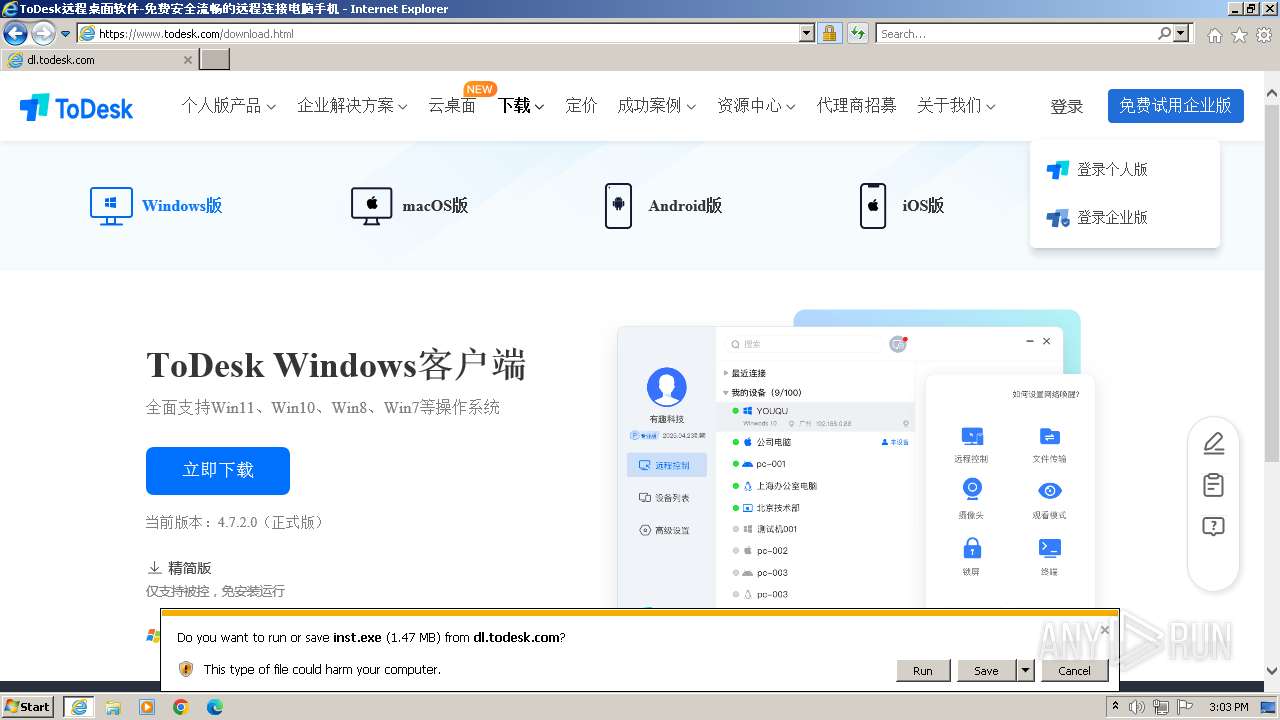Expand 资源中心 menu
This screenshot has width=1280, height=720.
tap(756, 106)
